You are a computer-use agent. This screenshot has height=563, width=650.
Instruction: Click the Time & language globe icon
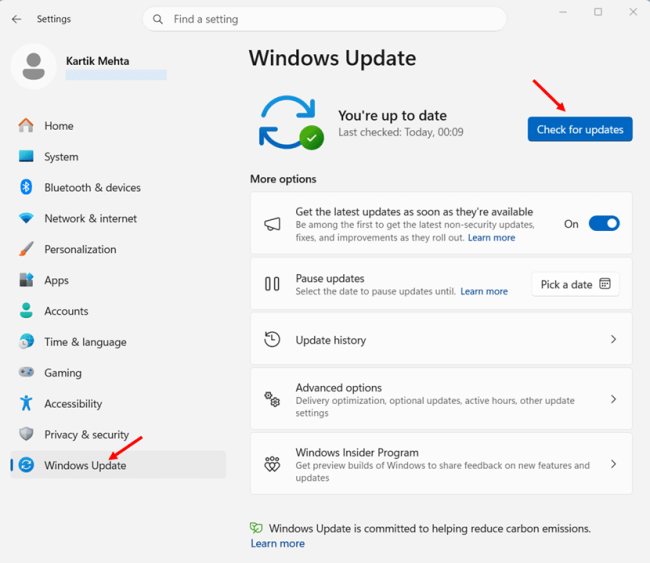[26, 342]
